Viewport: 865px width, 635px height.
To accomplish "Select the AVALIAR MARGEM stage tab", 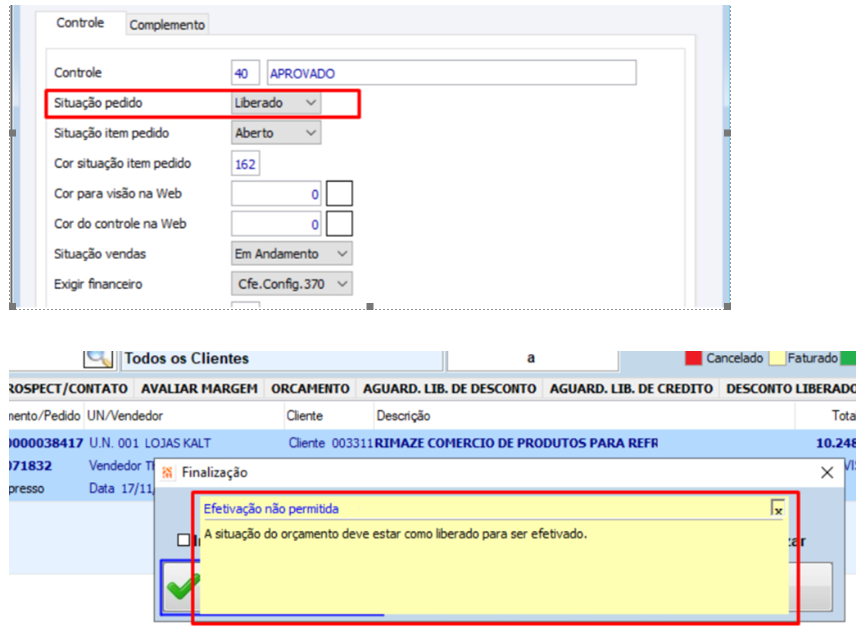I will 199,389.
